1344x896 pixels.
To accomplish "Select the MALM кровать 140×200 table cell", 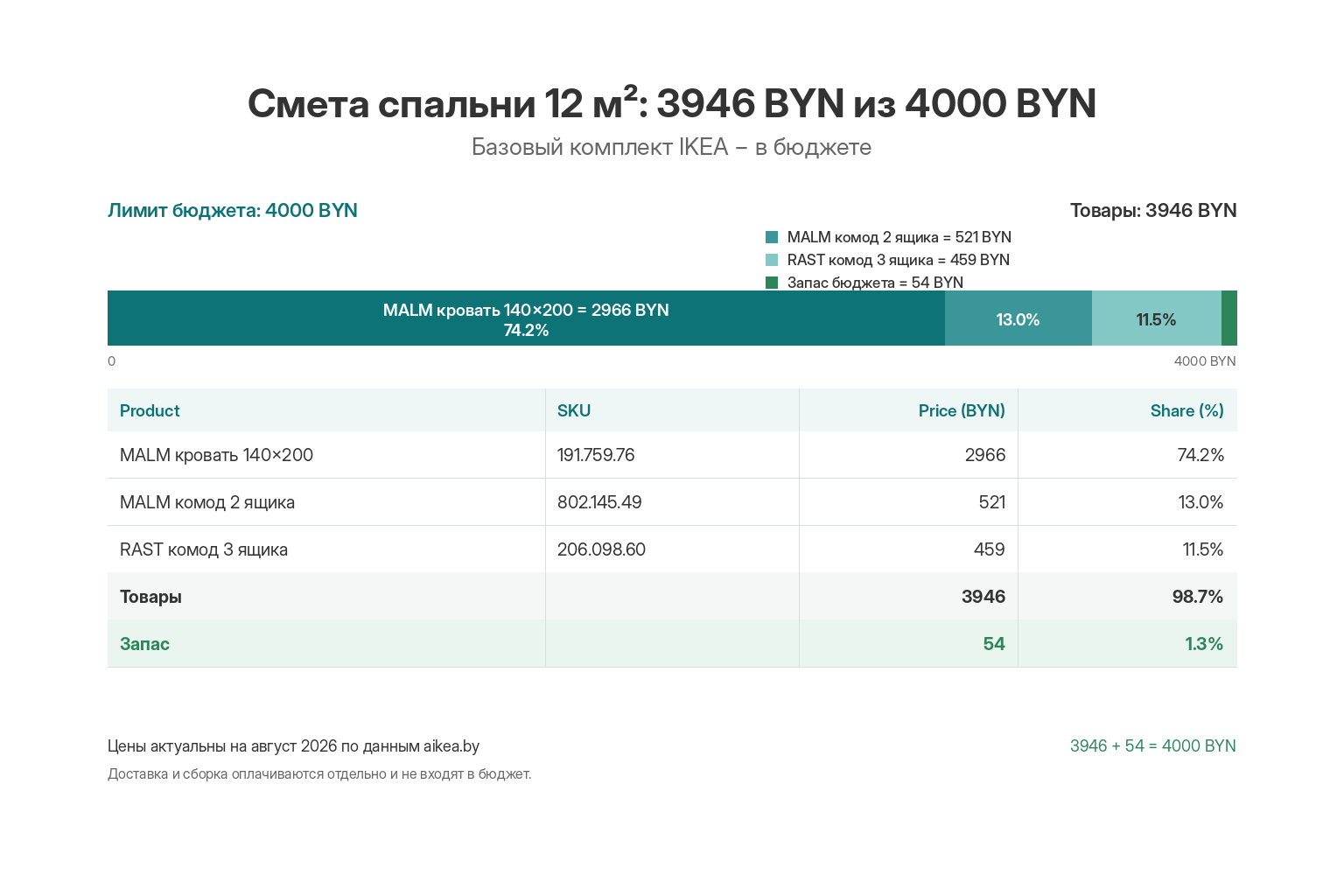I will (326, 455).
